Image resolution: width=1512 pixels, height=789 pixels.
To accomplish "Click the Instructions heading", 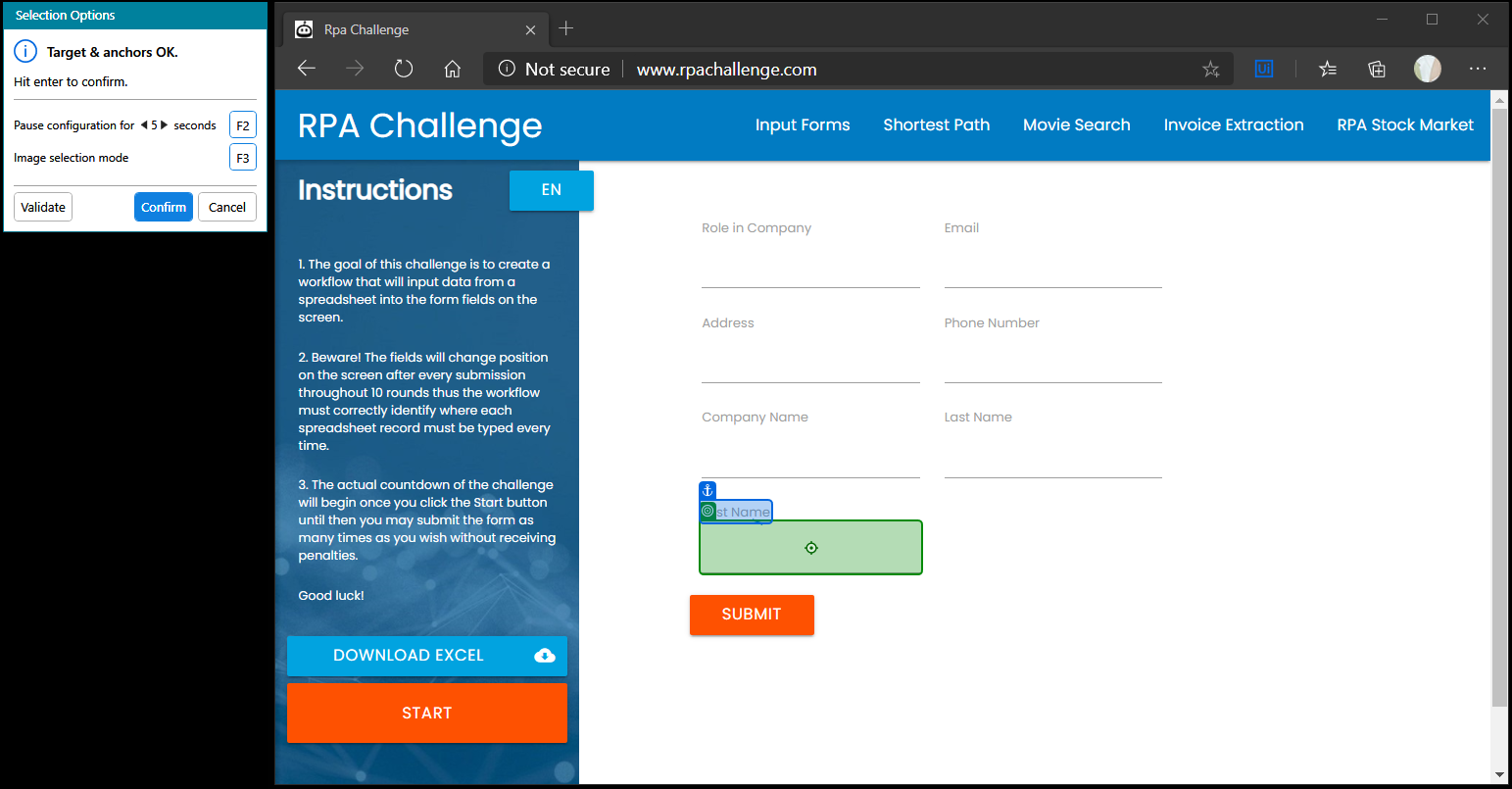I will click(375, 190).
